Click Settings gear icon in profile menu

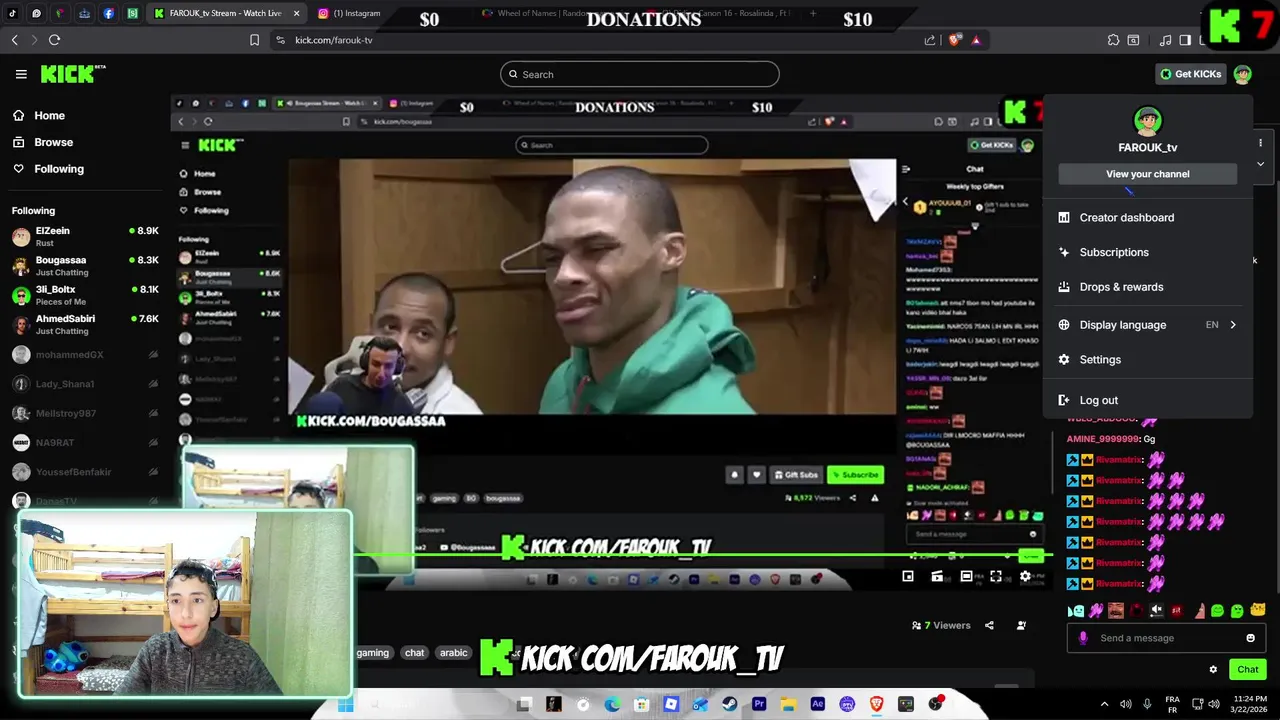pos(1064,360)
